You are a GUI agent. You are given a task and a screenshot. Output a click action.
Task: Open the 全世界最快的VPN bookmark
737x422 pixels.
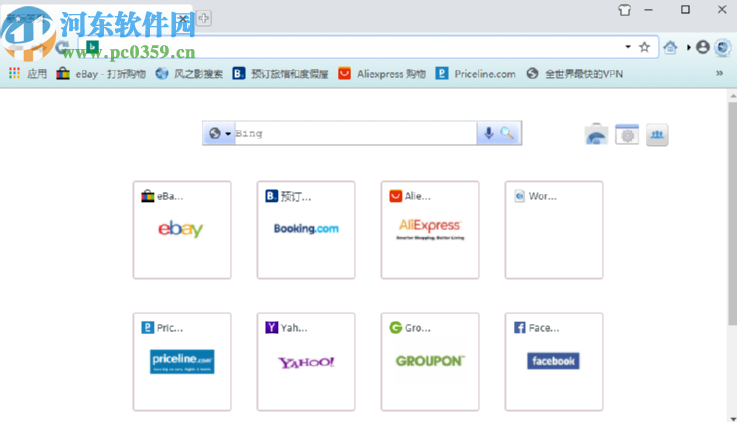(x=574, y=74)
